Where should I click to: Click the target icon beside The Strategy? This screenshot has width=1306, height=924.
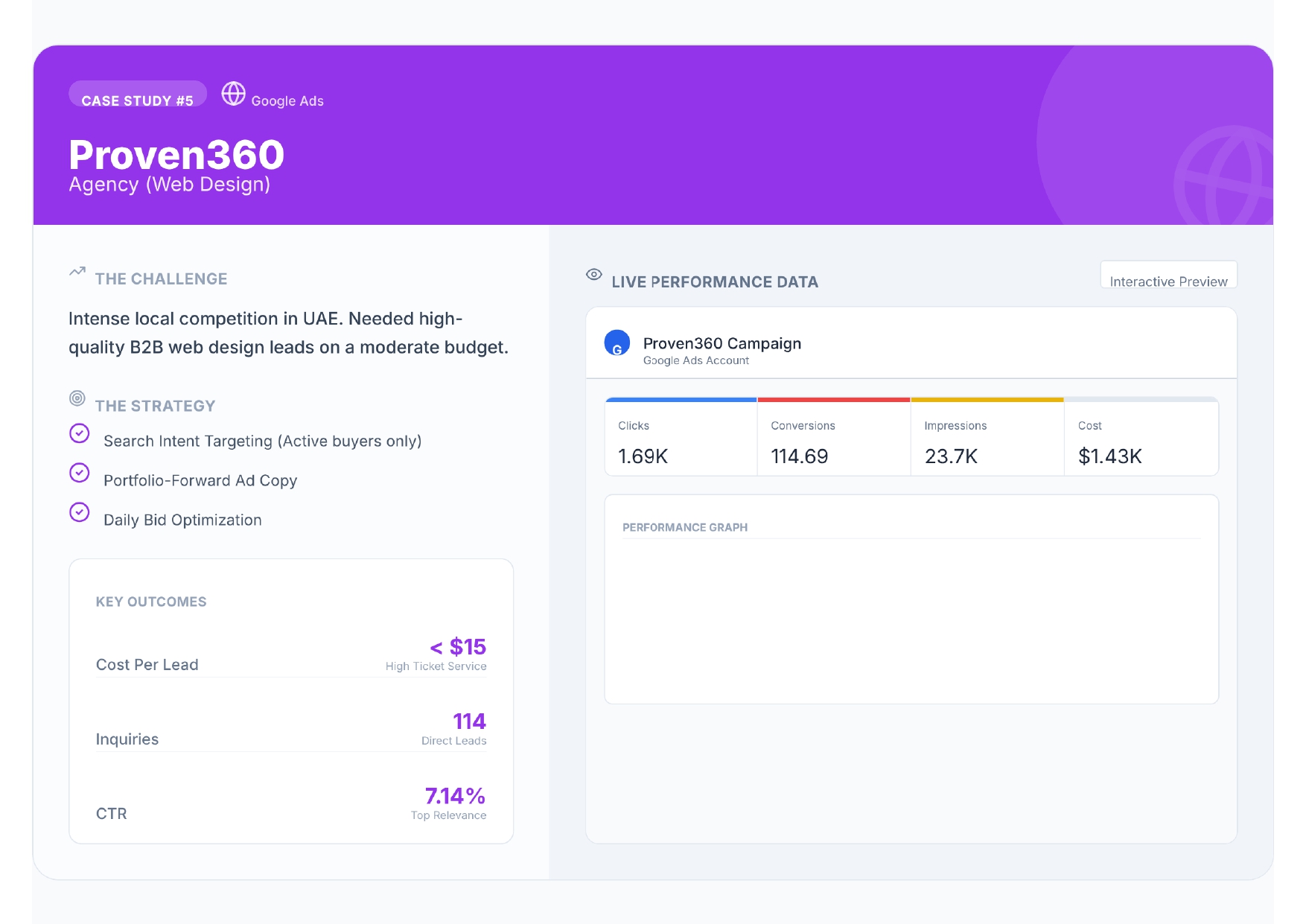[77, 398]
